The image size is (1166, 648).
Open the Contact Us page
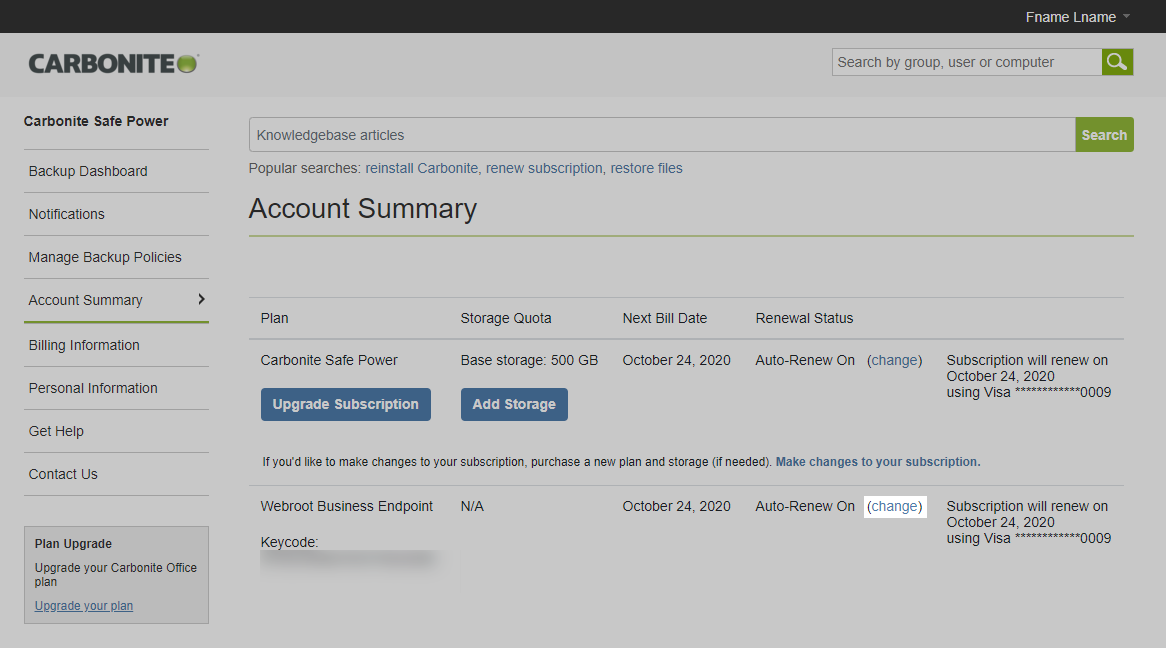63,474
